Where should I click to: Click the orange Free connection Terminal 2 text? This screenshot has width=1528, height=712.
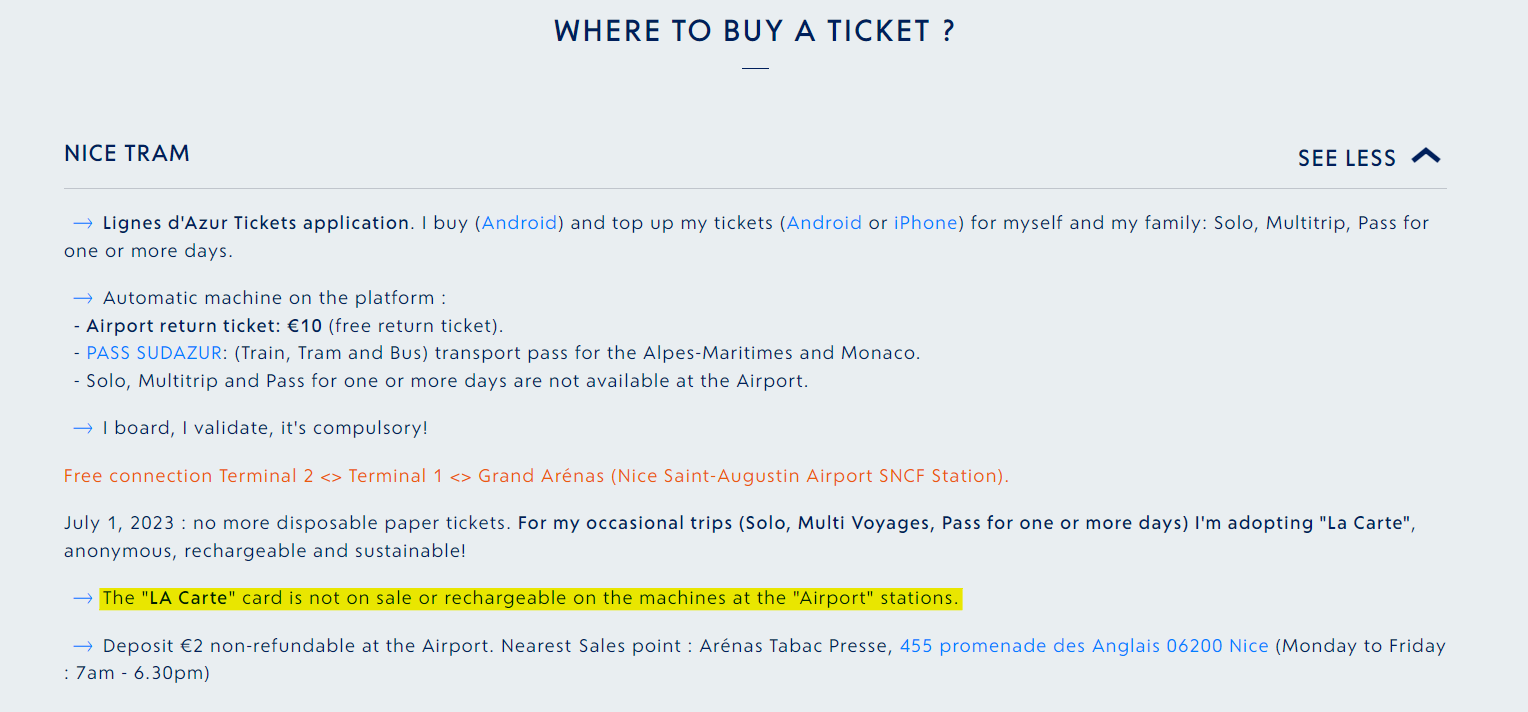pyautogui.click(x=536, y=476)
